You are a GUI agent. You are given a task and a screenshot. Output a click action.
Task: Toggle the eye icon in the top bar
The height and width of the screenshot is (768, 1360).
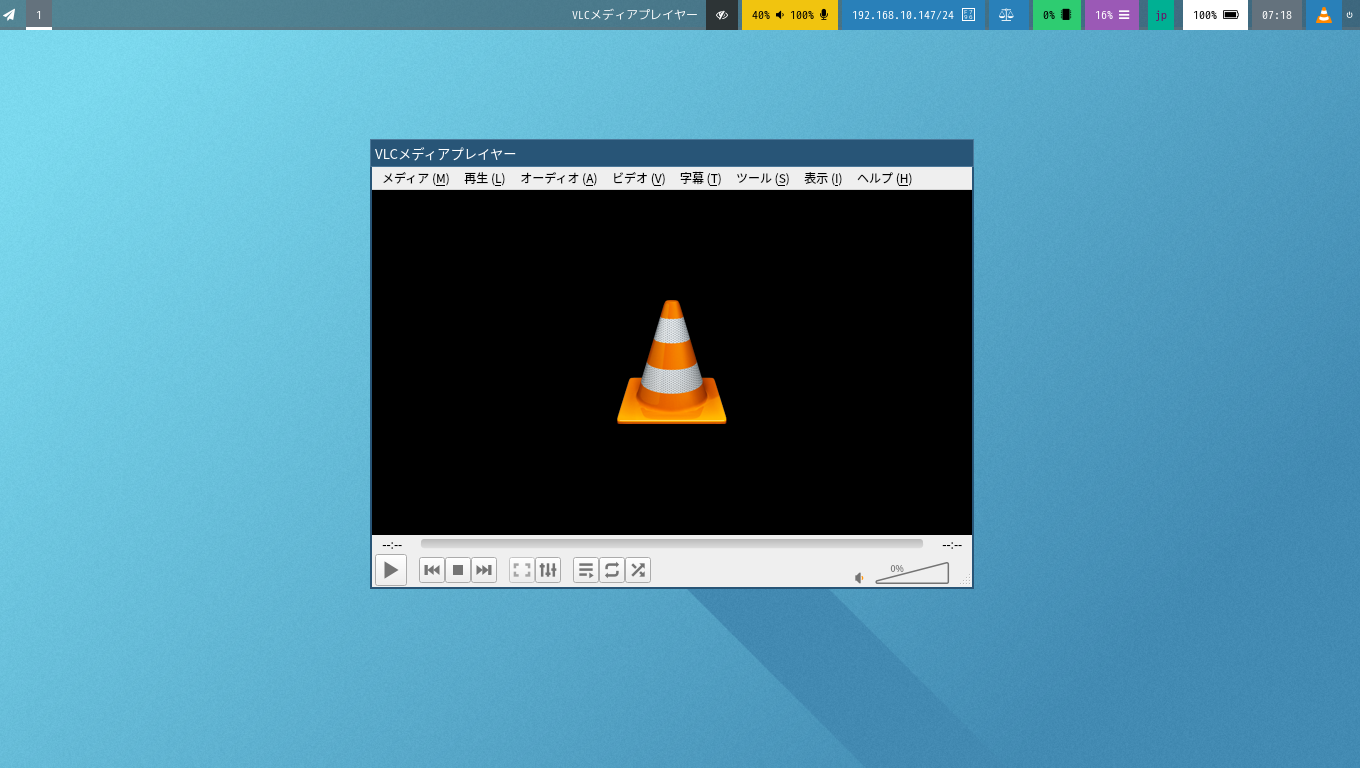[722, 15]
